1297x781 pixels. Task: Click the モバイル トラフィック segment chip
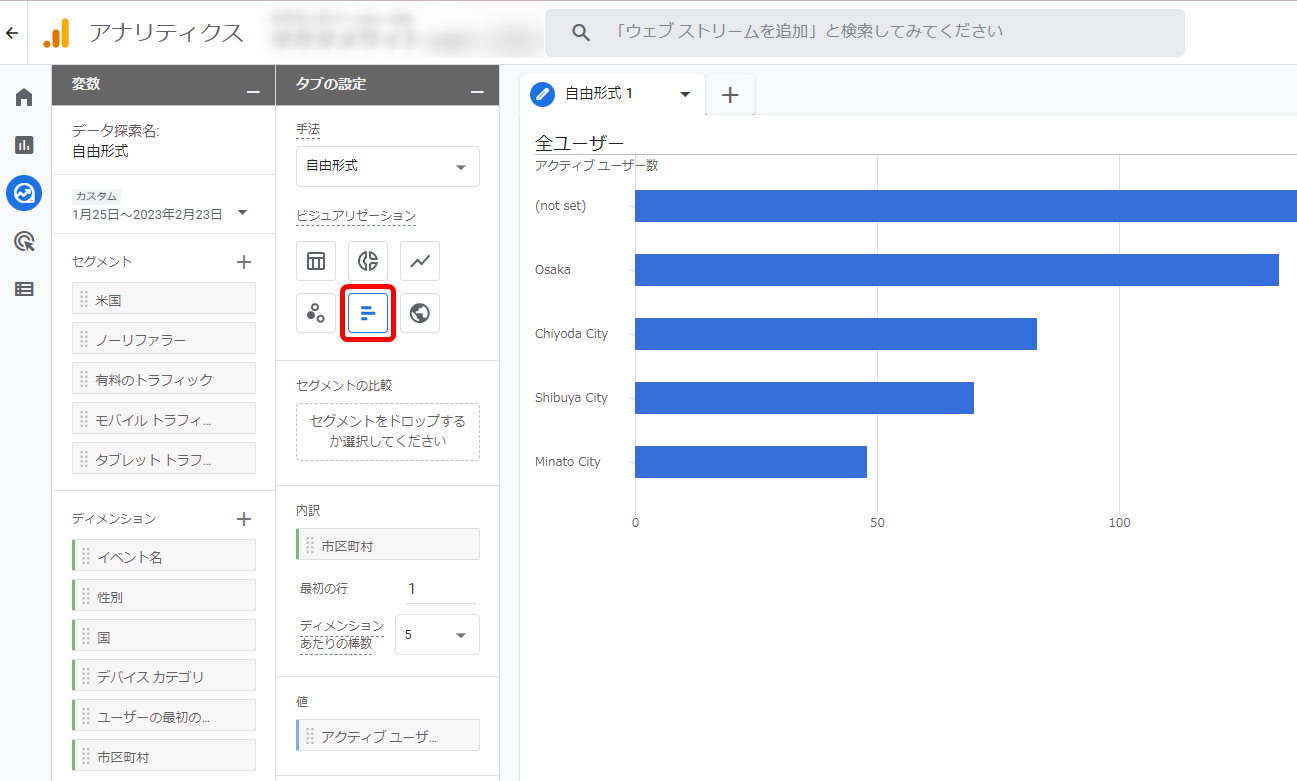(x=164, y=419)
